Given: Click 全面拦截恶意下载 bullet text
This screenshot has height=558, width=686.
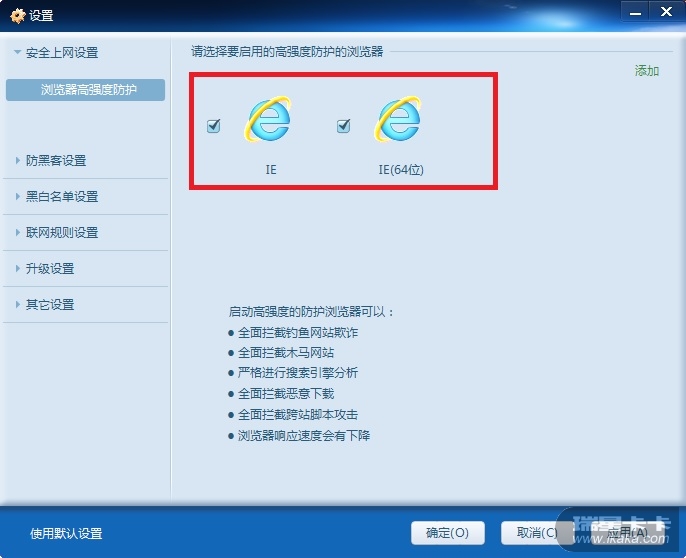Looking at the screenshot, I should [x=286, y=393].
